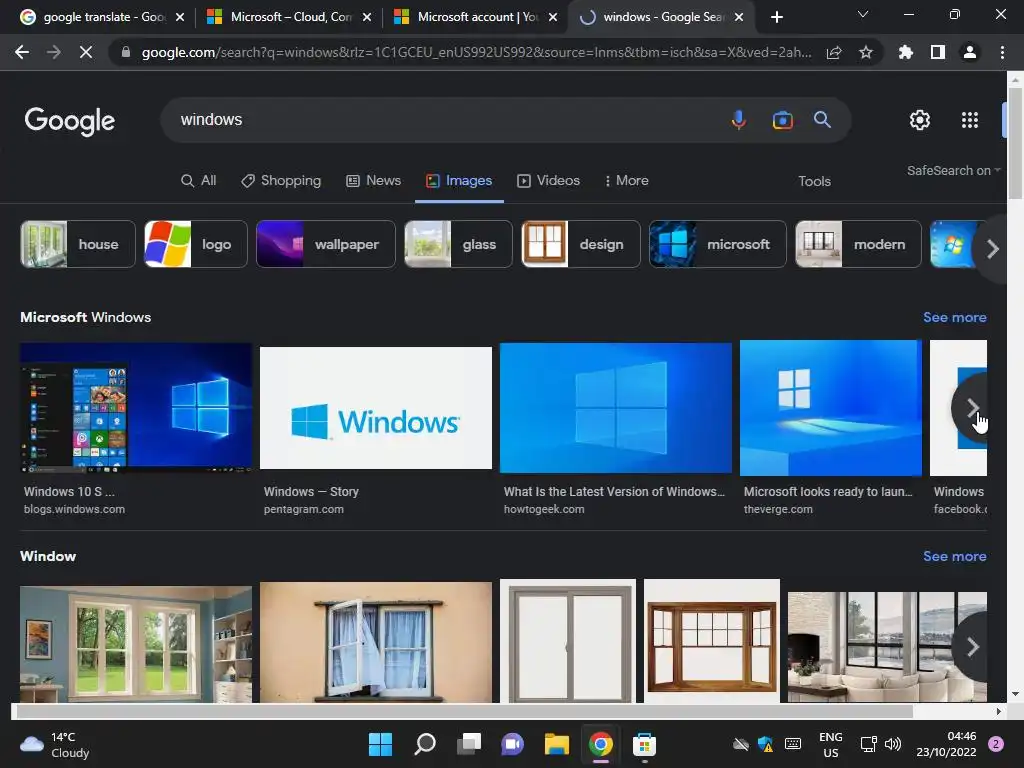Open the Windows 10 S image thumbnail
The image size is (1024, 768).
[136, 408]
